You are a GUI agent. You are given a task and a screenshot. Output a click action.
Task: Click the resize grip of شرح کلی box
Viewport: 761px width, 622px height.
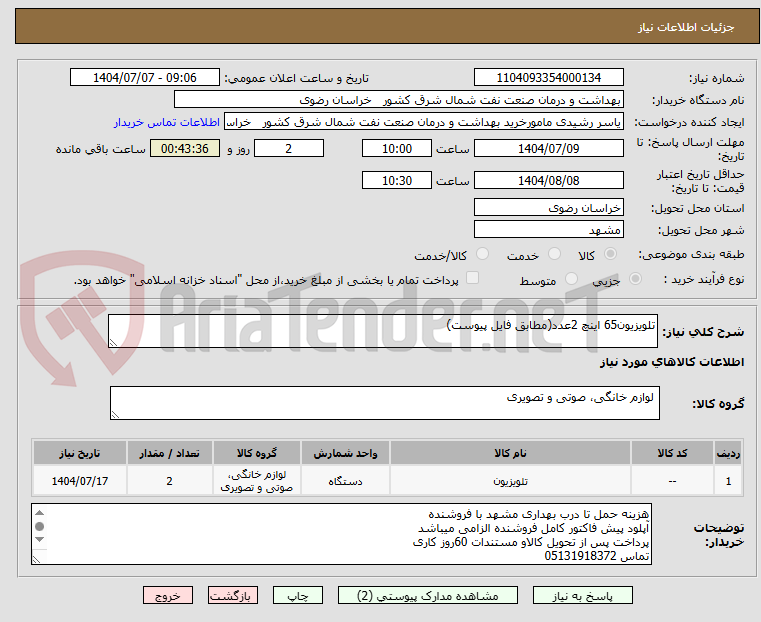(x=113, y=343)
